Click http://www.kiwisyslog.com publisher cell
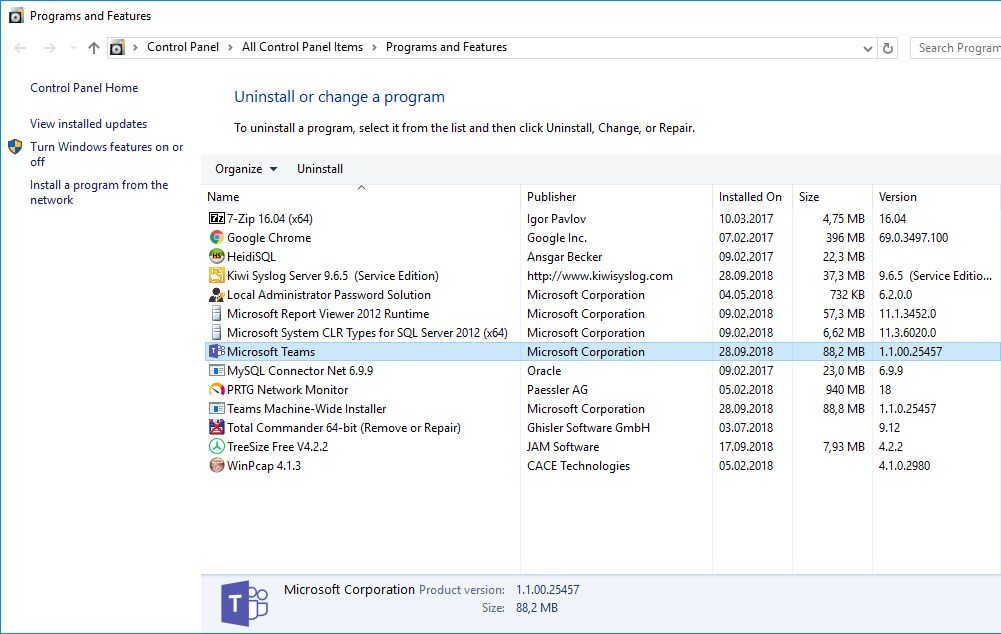The image size is (1001, 634). (x=599, y=276)
